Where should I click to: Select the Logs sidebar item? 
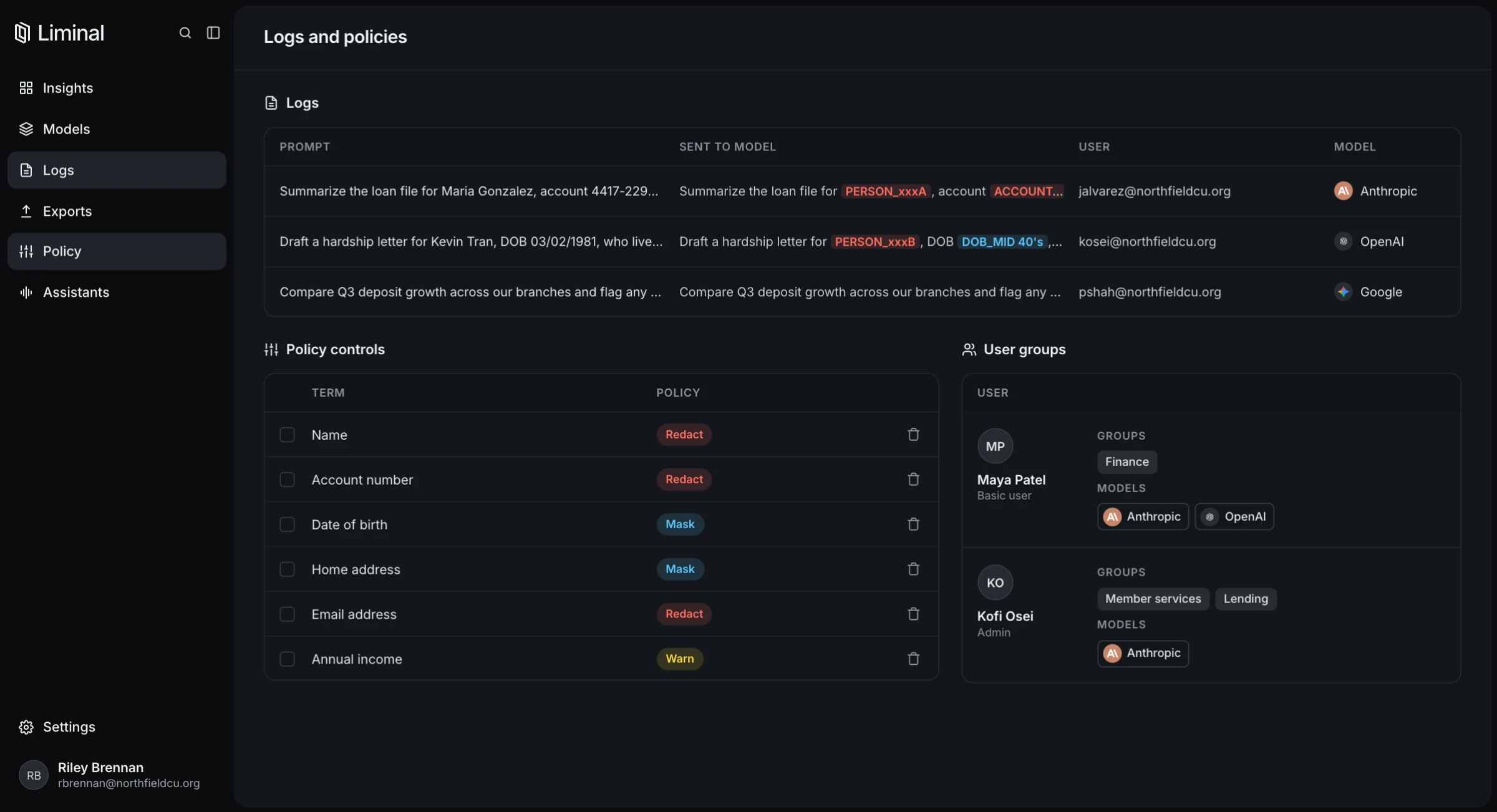click(117, 170)
